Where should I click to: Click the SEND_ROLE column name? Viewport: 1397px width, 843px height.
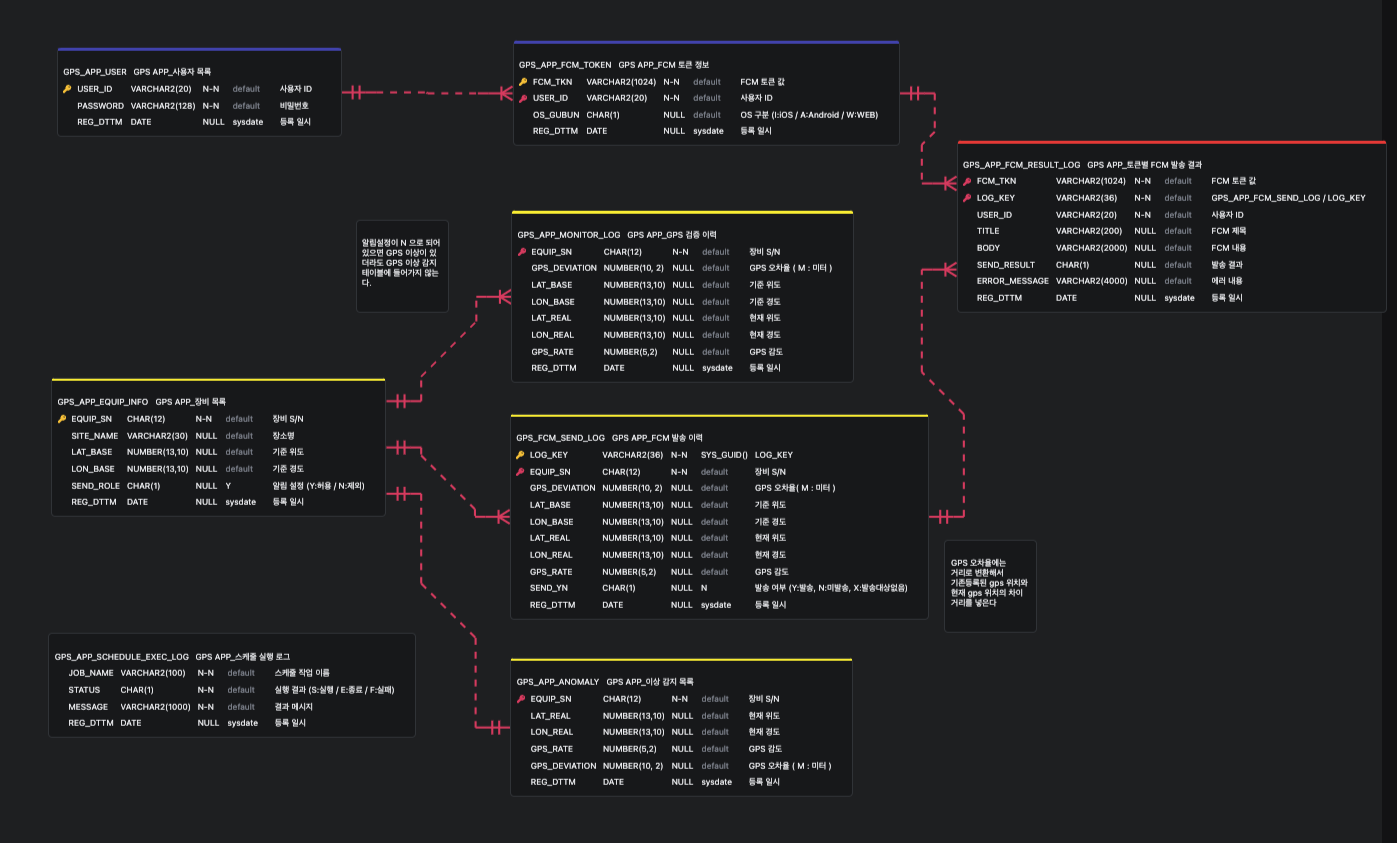(96, 486)
